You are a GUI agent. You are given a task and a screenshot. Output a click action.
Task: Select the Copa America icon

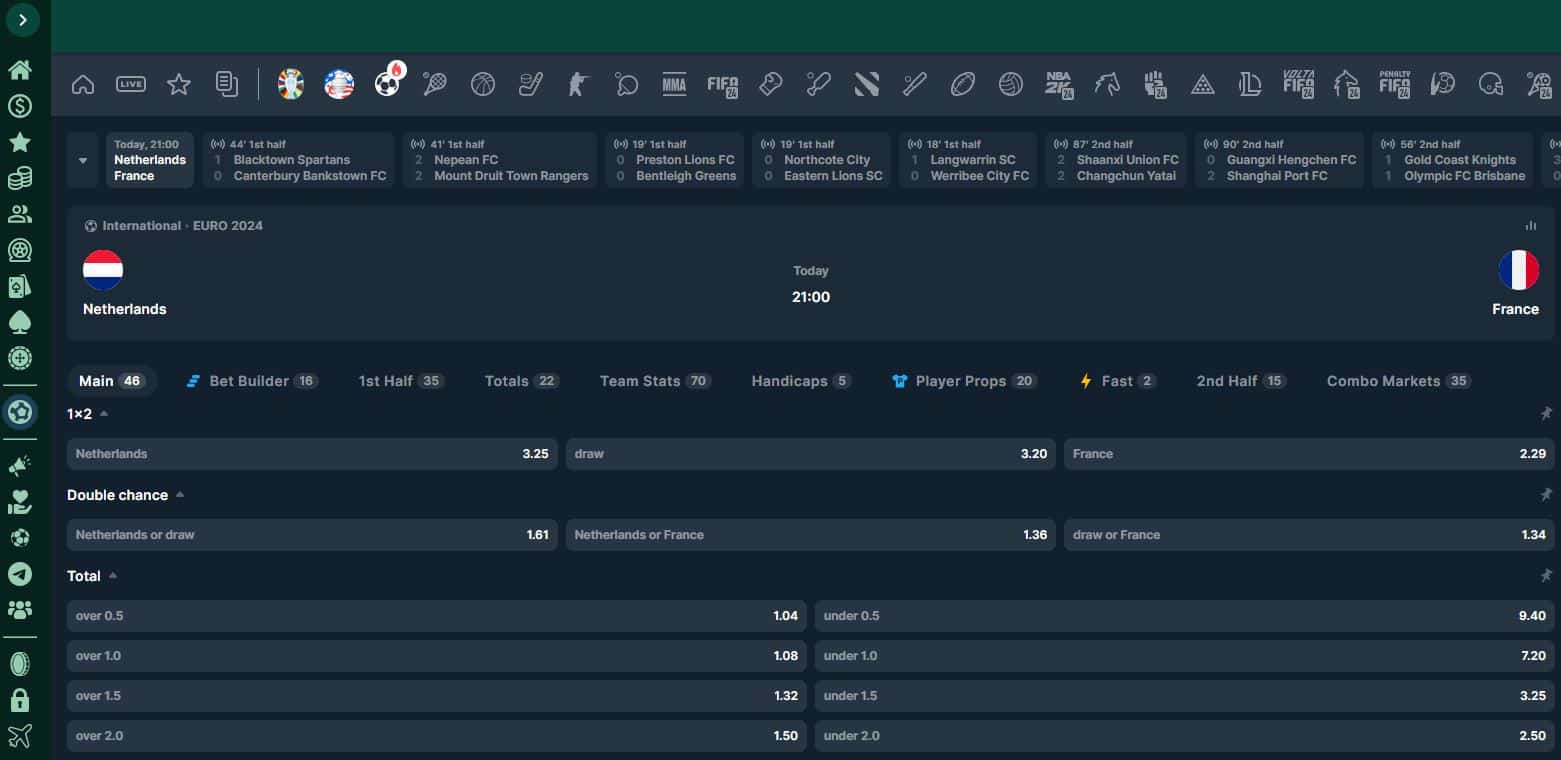coord(339,85)
